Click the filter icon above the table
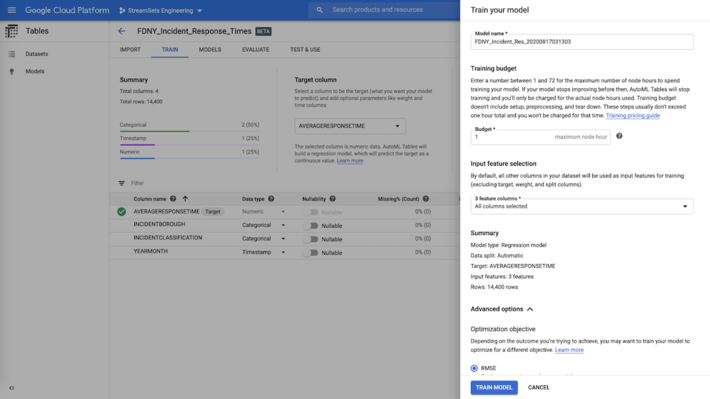The height and width of the screenshot is (399, 710). coord(121,183)
